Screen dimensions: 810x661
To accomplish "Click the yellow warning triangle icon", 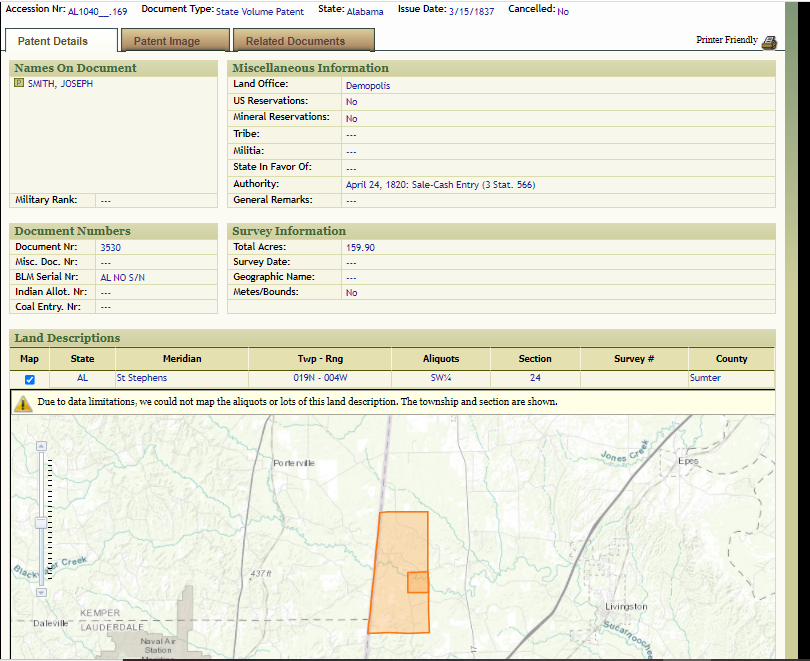I will click(x=23, y=403).
